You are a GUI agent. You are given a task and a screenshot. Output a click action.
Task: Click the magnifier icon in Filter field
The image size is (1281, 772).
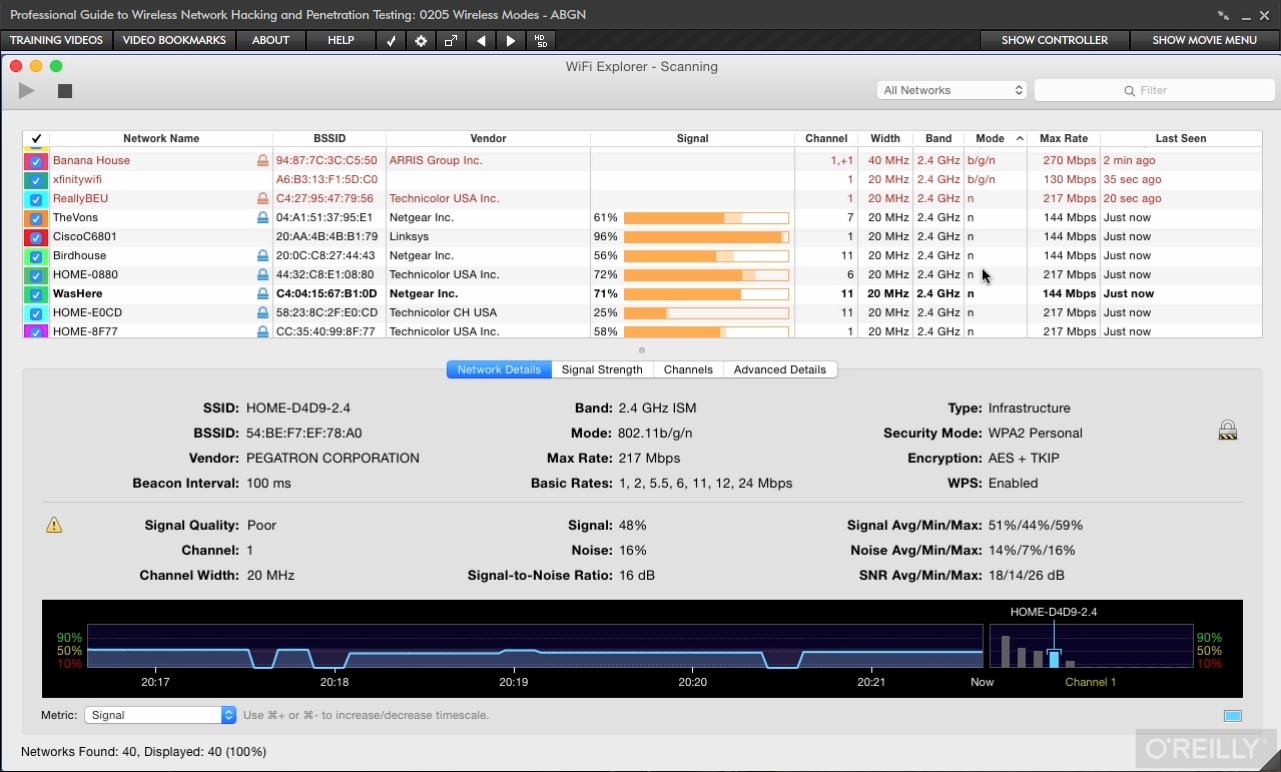(x=1130, y=90)
